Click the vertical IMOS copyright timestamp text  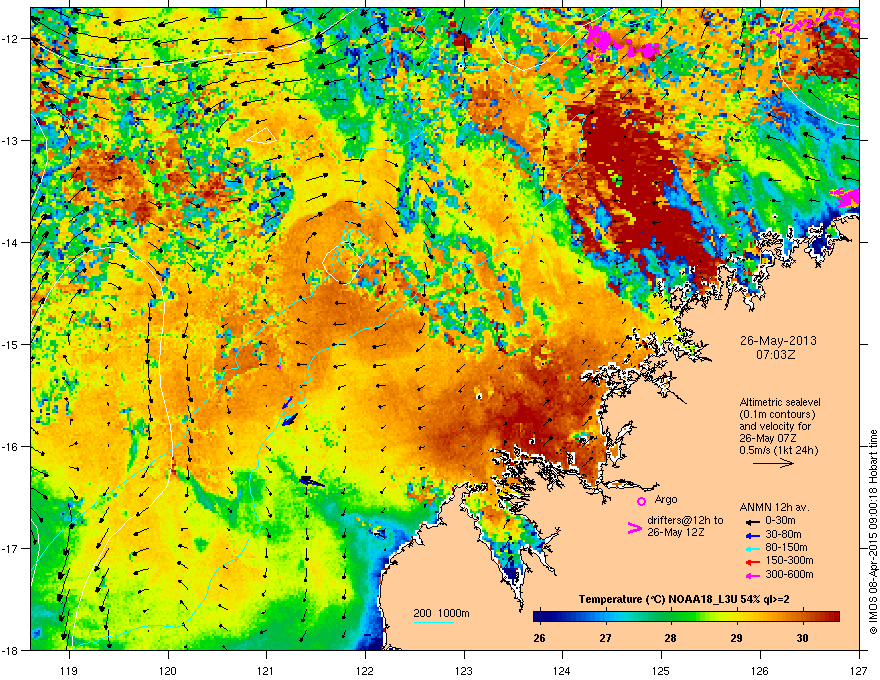[x=873, y=532]
